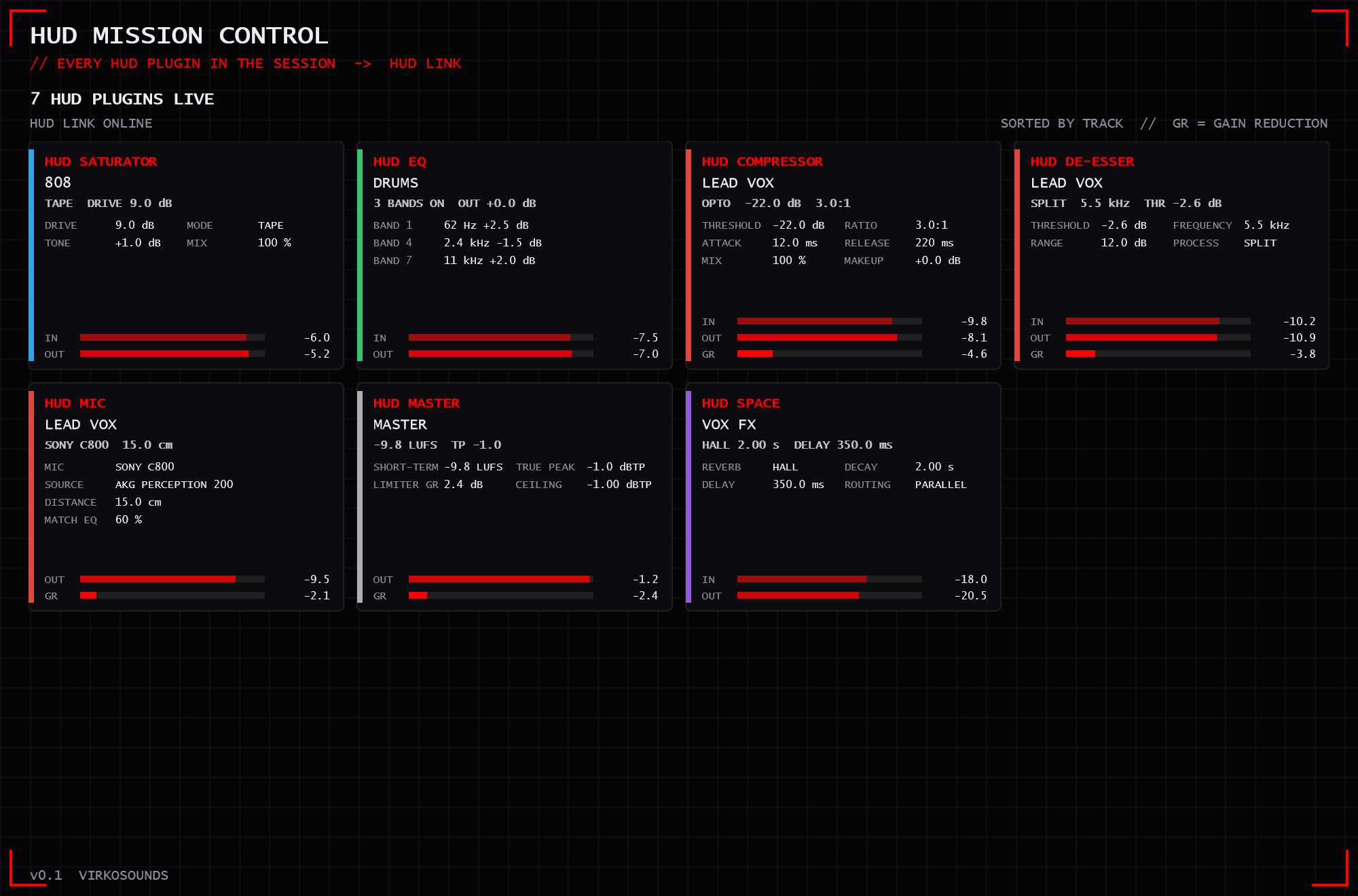Viewport: 1358px width, 896px height.
Task: Open the HUD DE-ESSER plugin title
Action: point(1082,162)
